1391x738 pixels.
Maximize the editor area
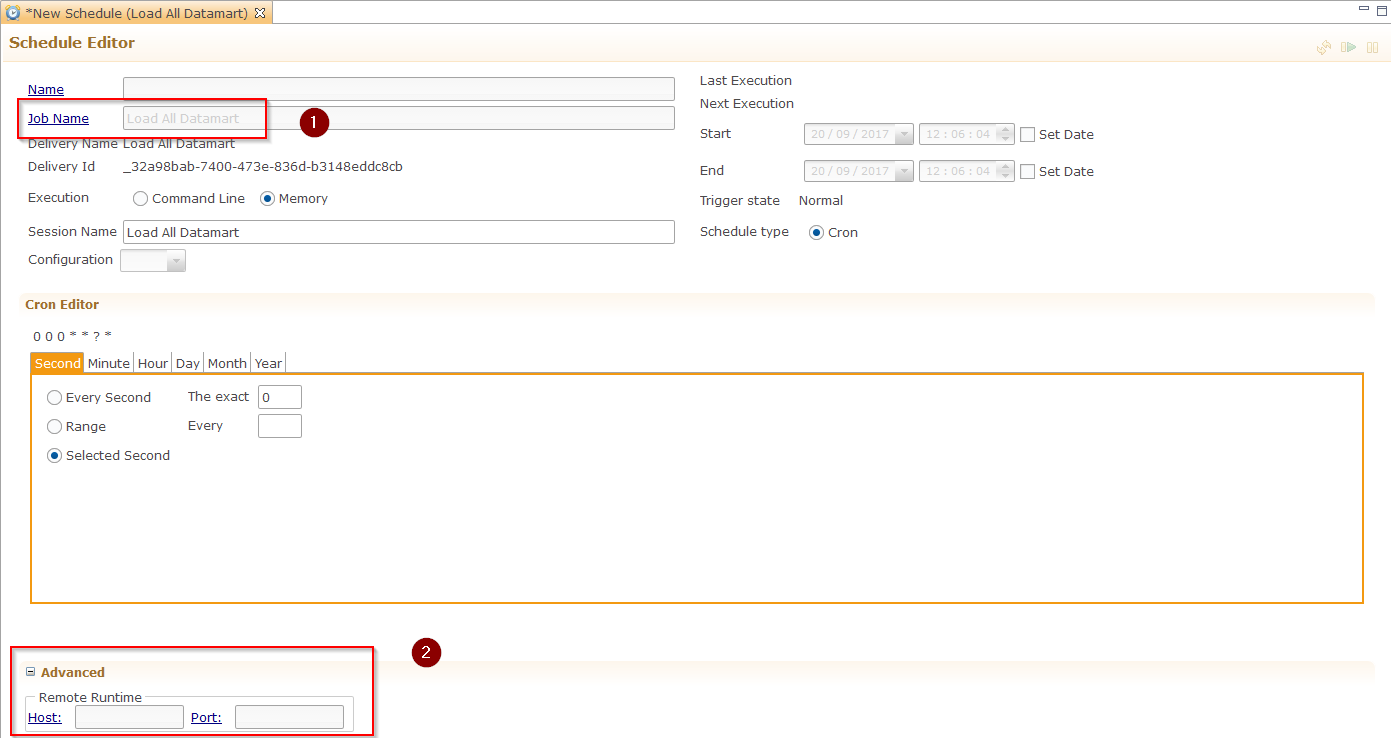tap(1380, 9)
